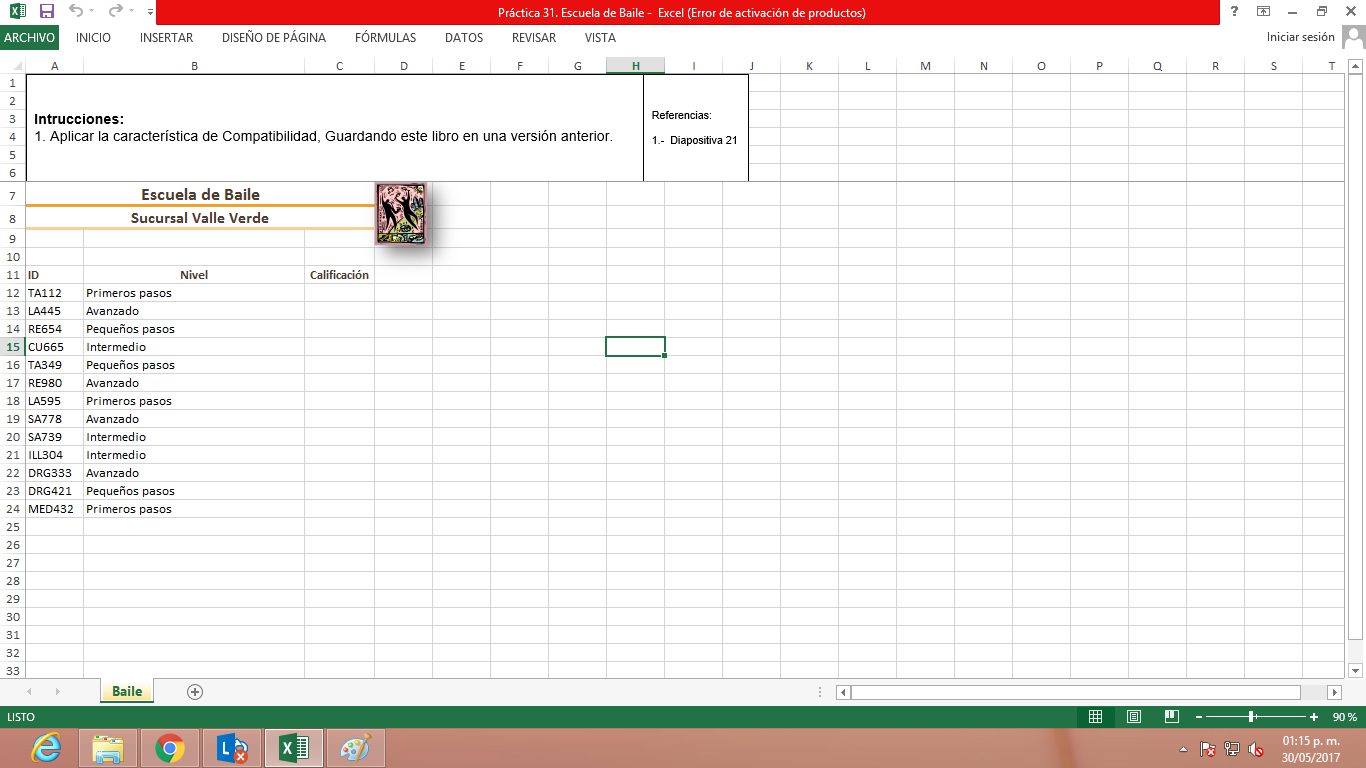The height and width of the screenshot is (768, 1366).
Task: Click the zoom out minus button
Action: click(x=1198, y=717)
